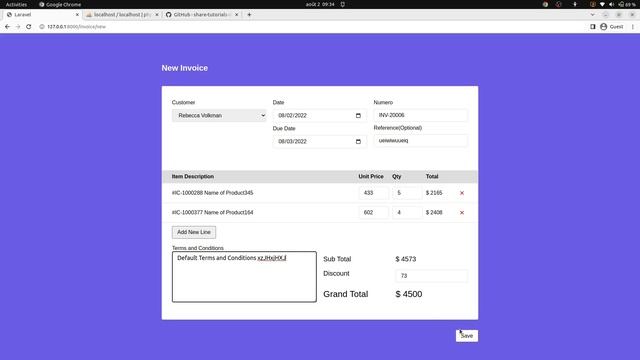Close the Laravel tab

[77, 15]
